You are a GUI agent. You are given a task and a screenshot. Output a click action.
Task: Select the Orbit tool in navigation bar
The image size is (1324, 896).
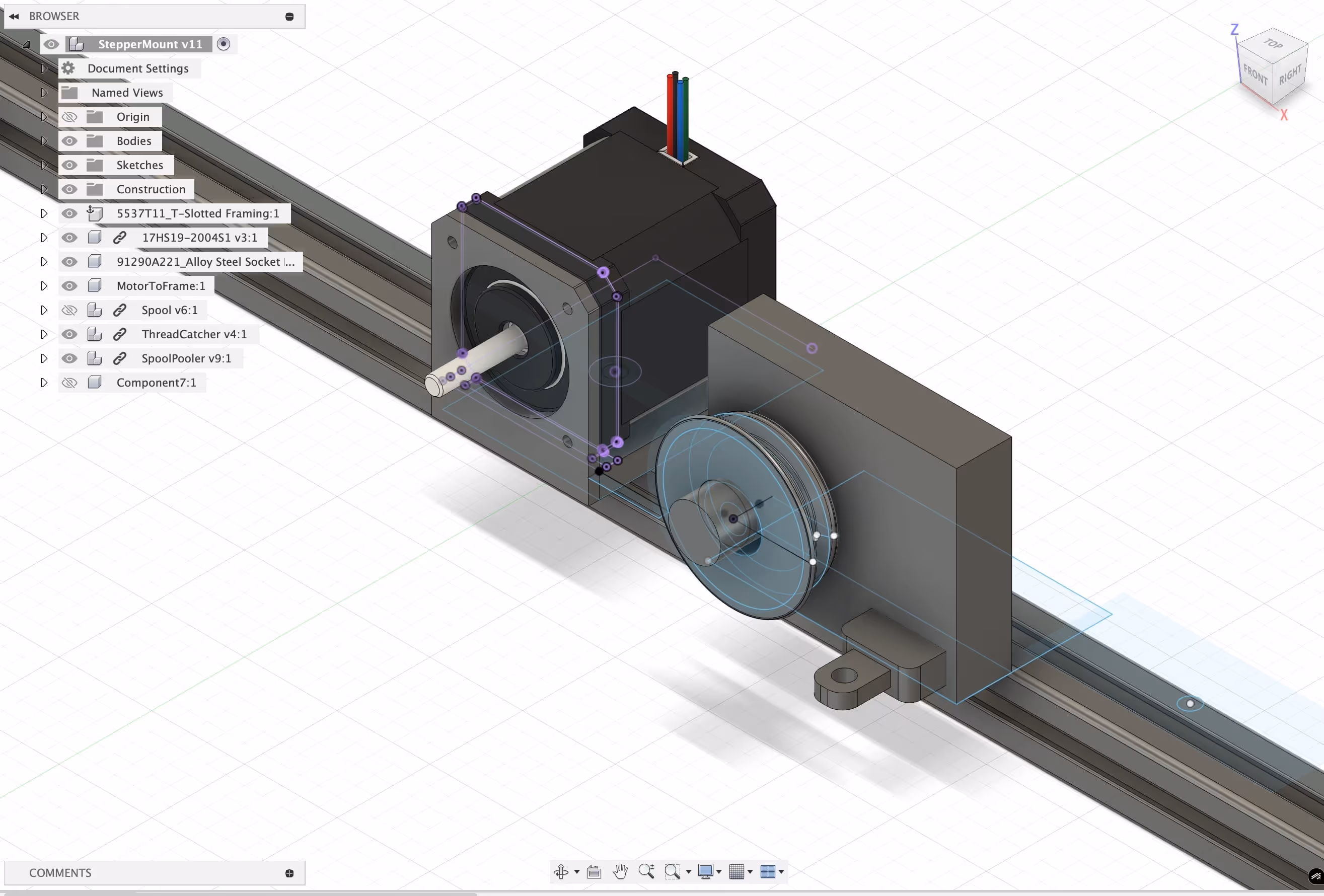(x=561, y=871)
